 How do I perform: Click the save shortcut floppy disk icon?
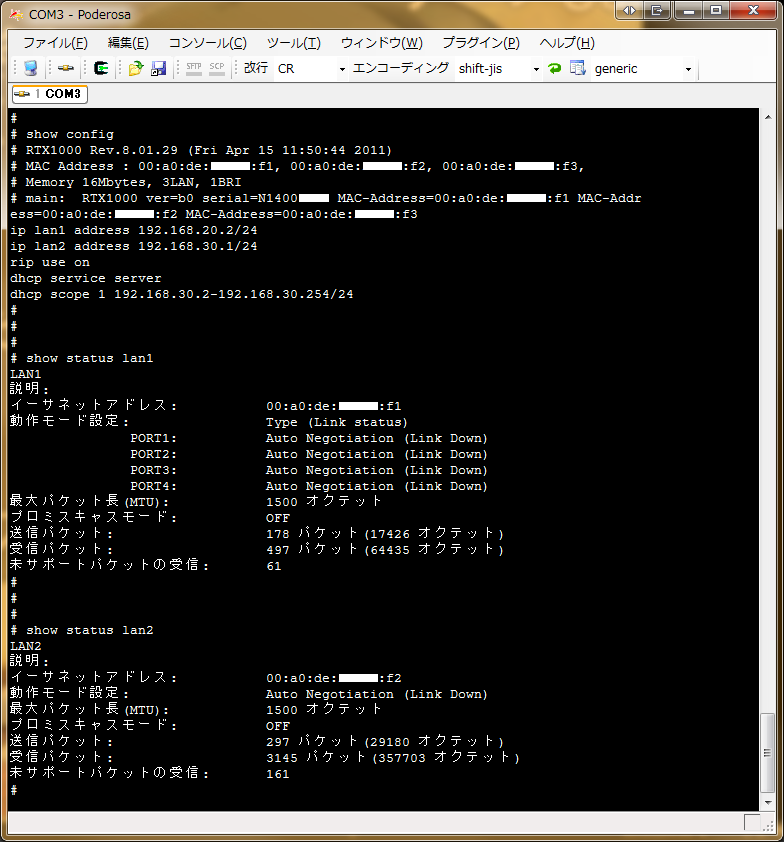coord(158,69)
